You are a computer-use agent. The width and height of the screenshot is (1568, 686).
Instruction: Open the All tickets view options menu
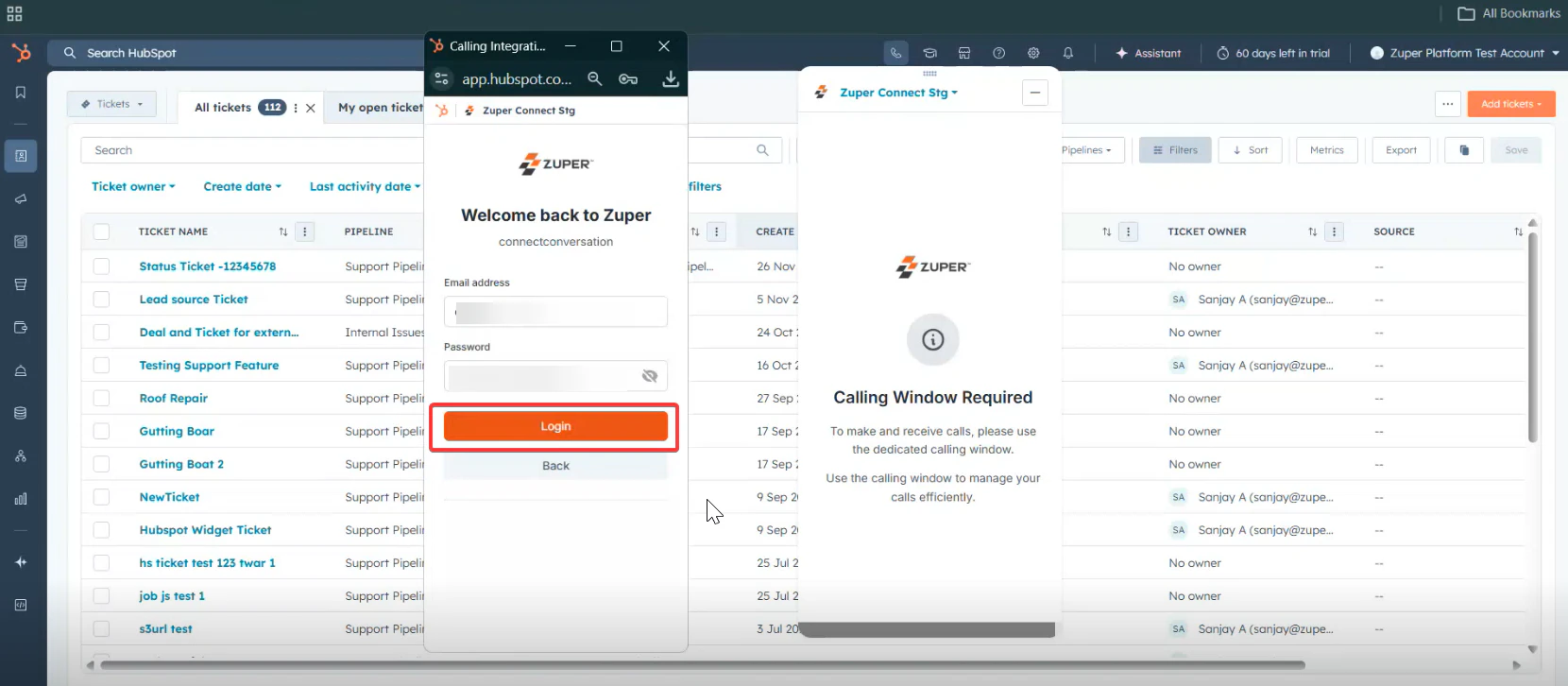pyautogui.click(x=296, y=108)
